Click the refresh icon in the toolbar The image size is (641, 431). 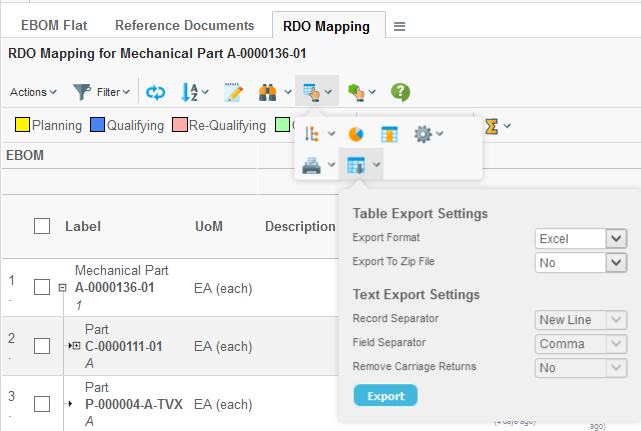155,92
